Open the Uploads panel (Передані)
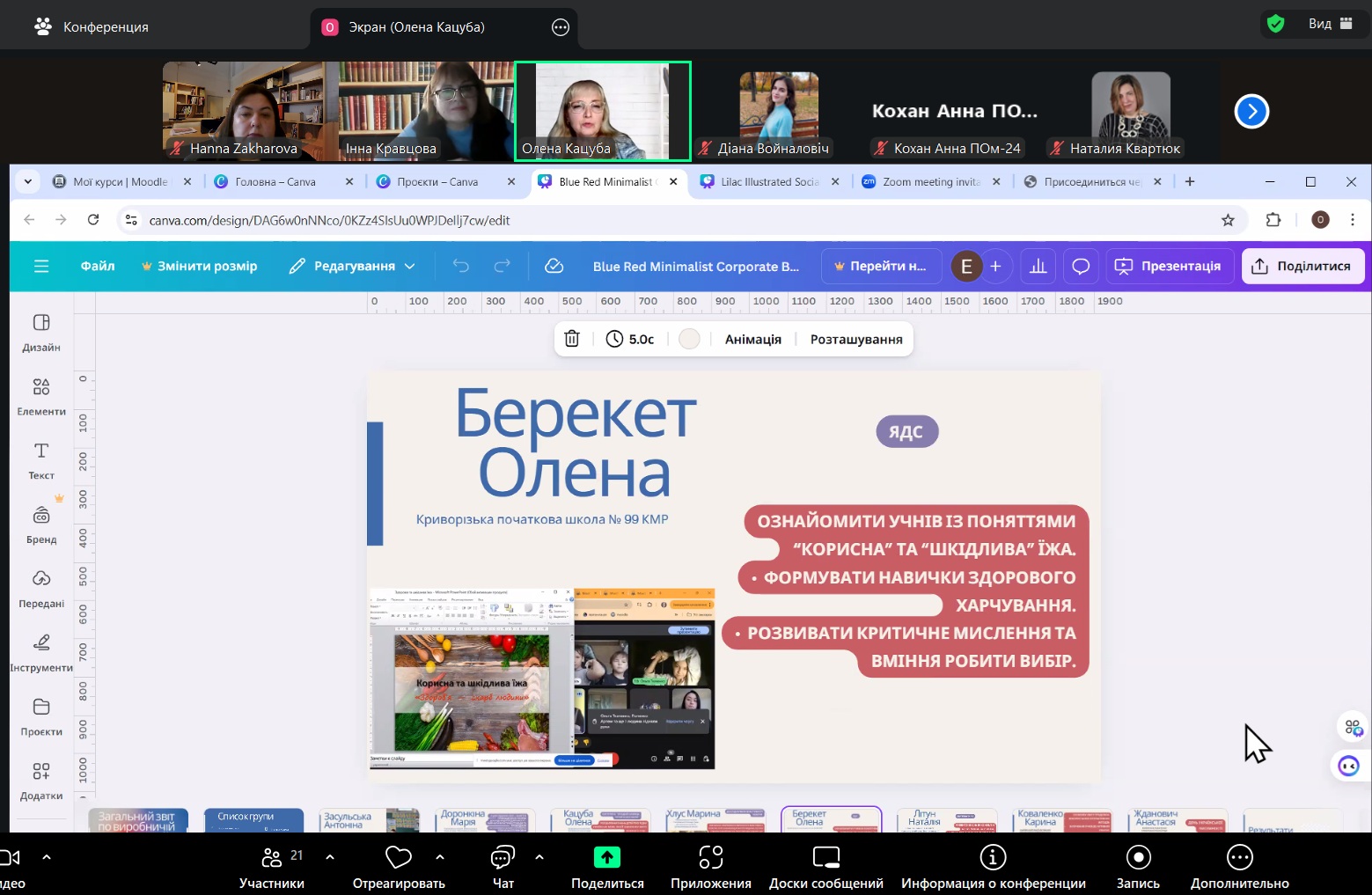The image size is (1372, 895). point(41,588)
